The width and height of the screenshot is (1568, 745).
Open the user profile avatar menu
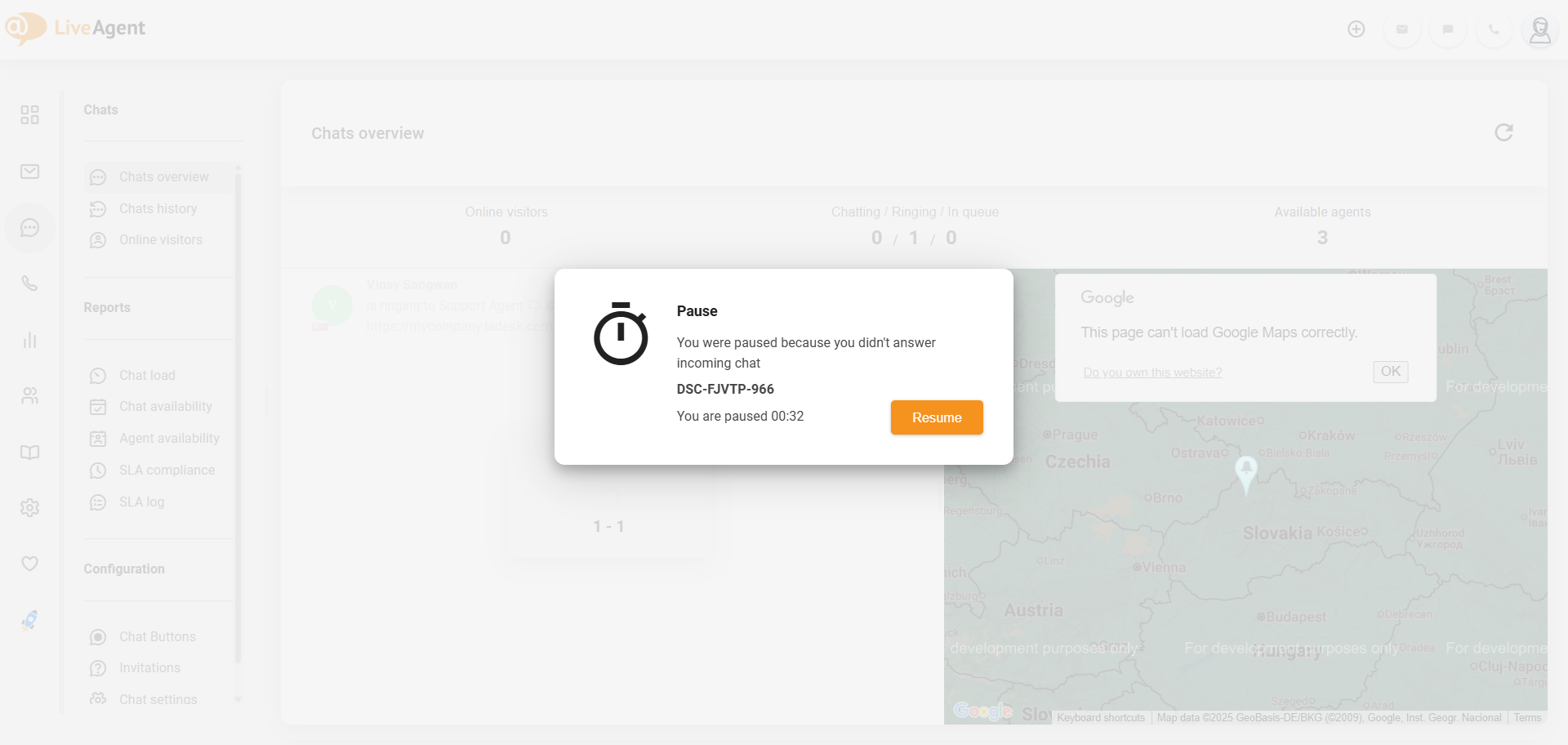[1539, 30]
